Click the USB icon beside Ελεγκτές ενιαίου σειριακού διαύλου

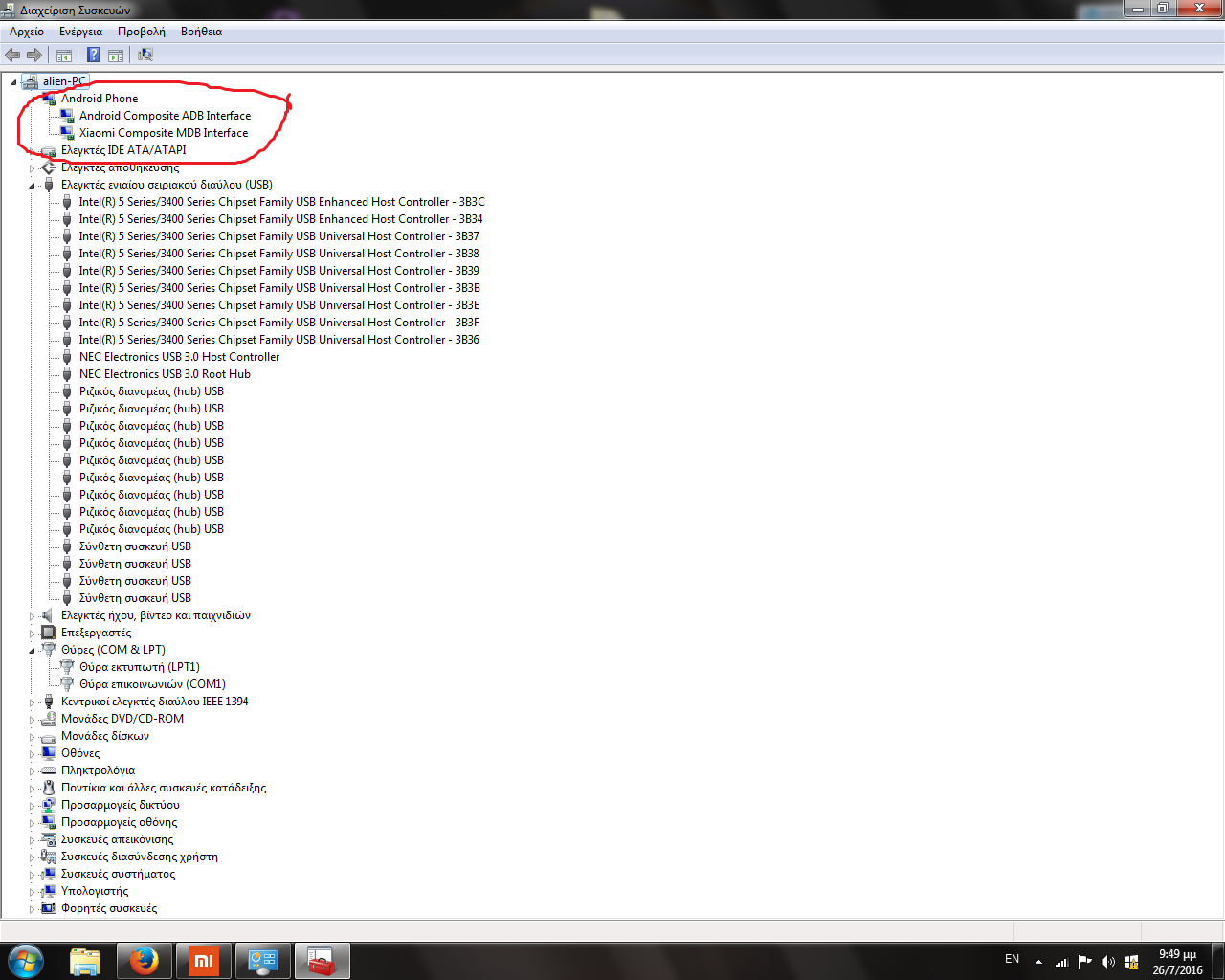click(49, 185)
